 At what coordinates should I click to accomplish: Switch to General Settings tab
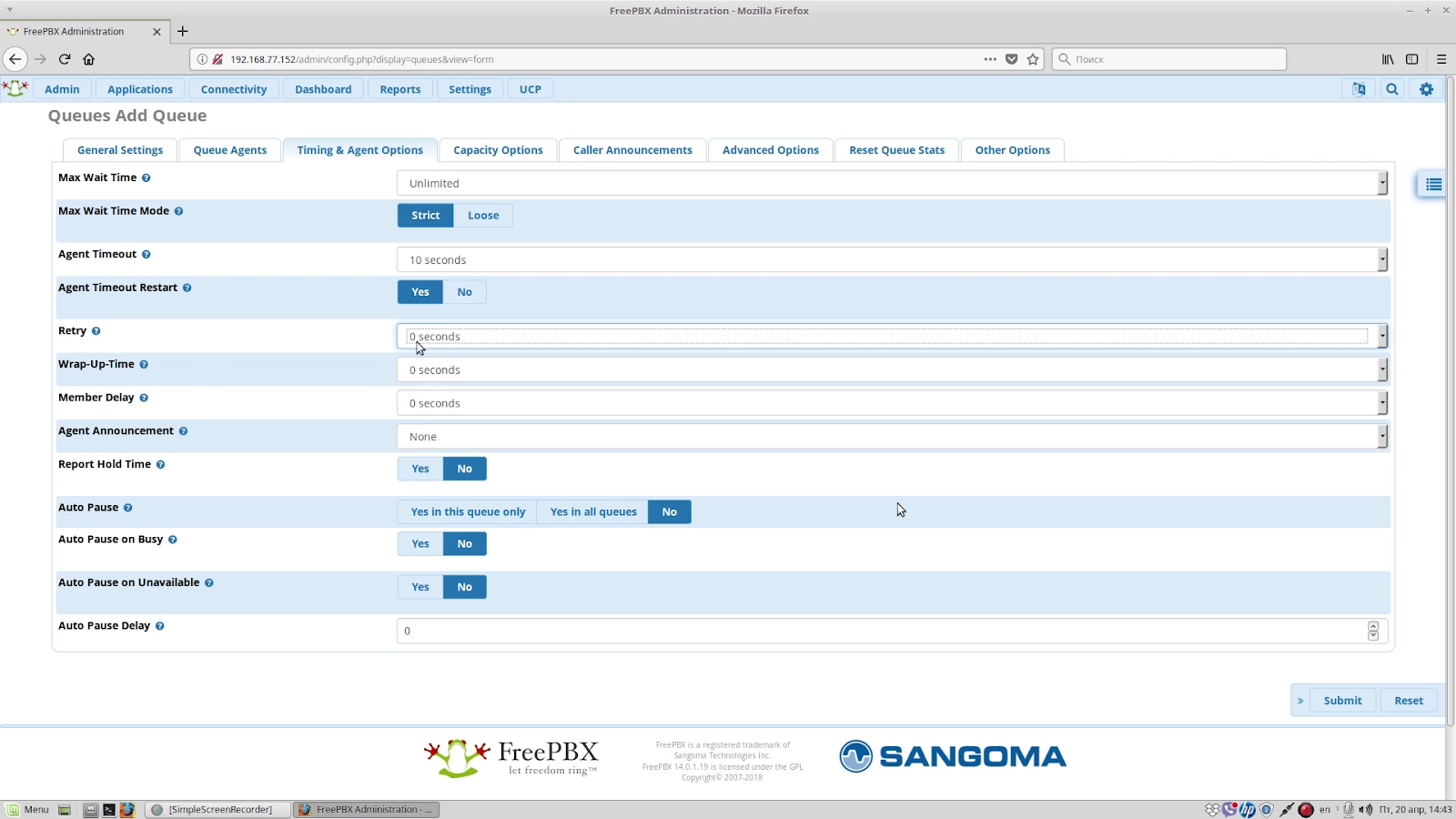click(120, 150)
